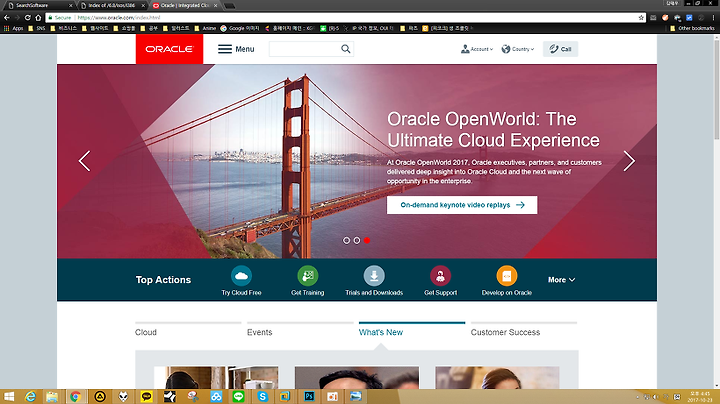720x404 pixels.
Task: Open the Google images bookmark
Action: pyautogui.click(x=240, y=28)
